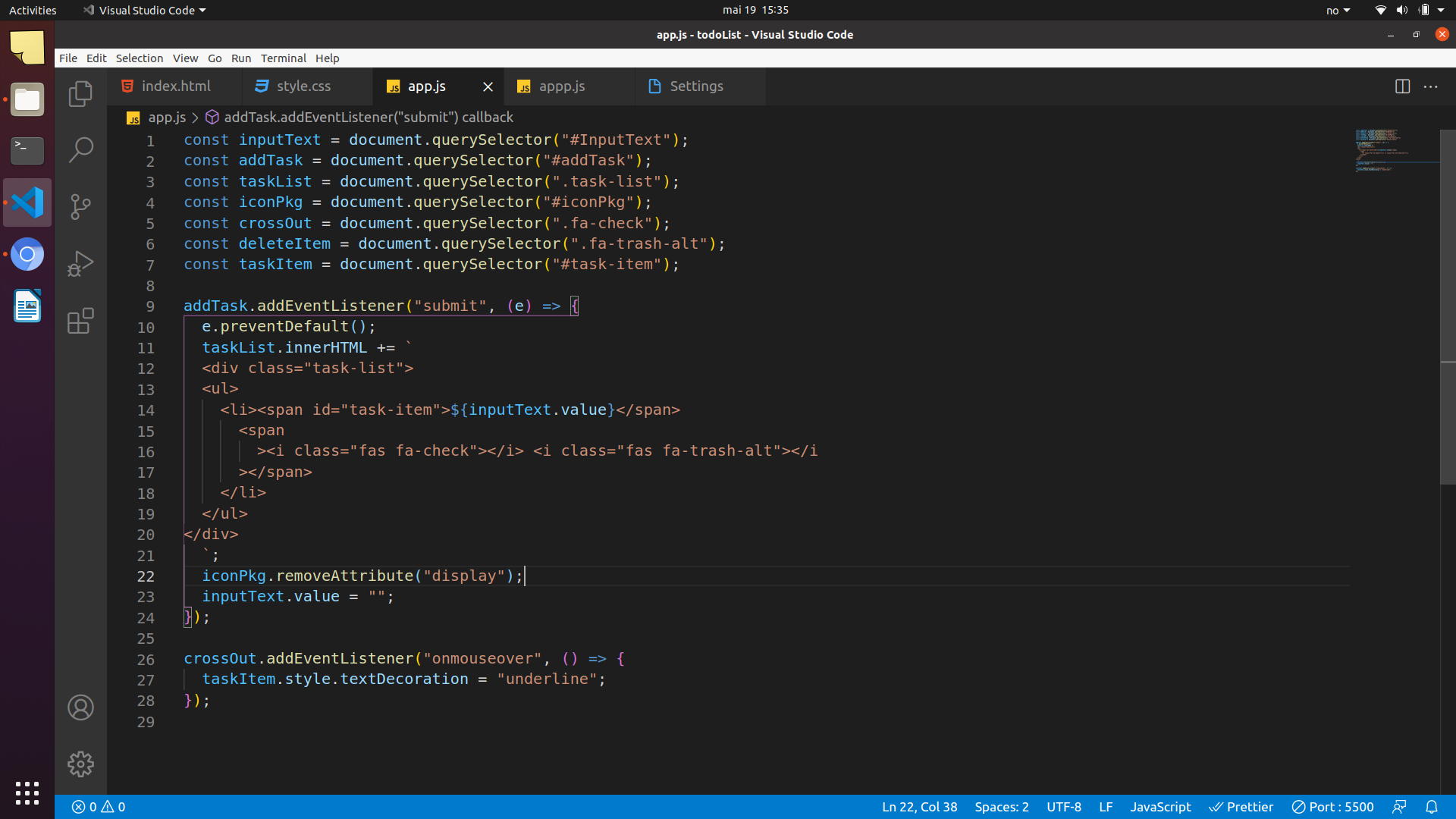Click the Accounts icon in activity bar

click(80, 708)
